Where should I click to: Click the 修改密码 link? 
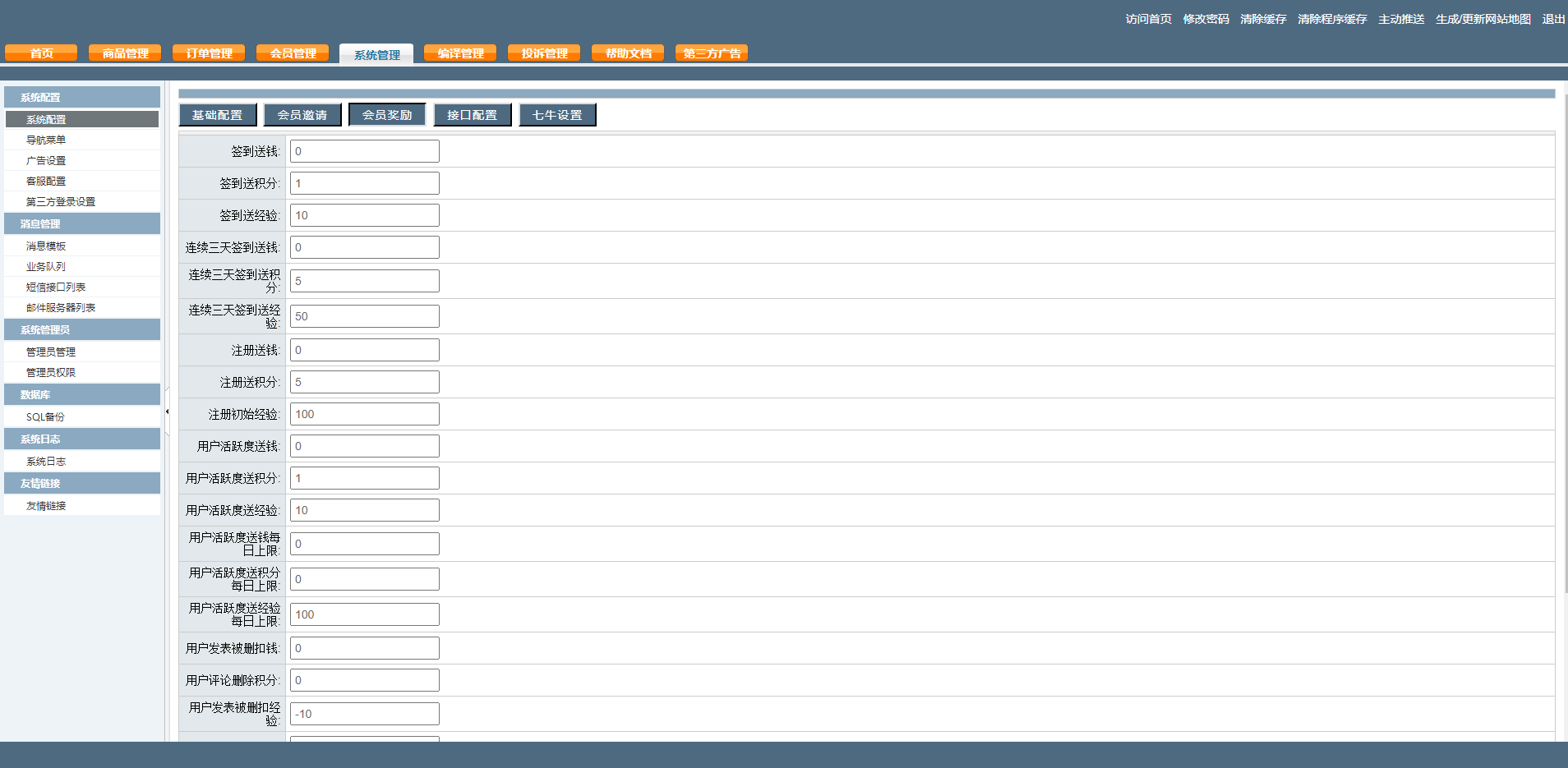pos(1206,19)
